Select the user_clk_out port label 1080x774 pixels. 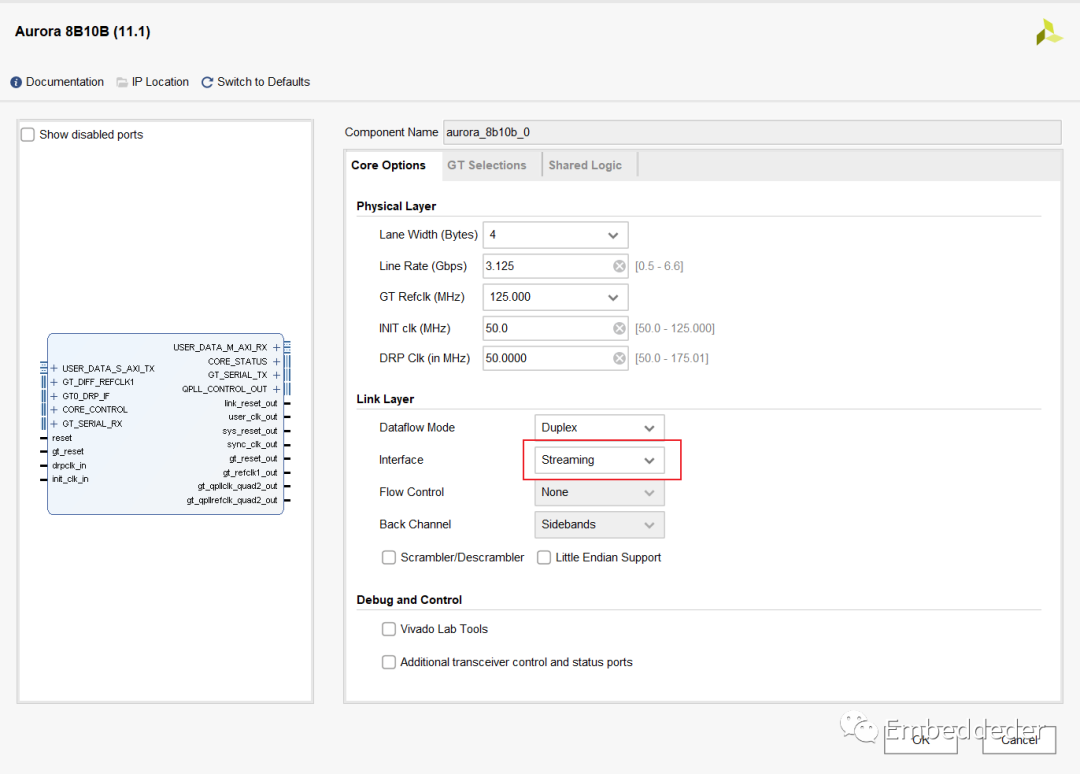click(253, 417)
